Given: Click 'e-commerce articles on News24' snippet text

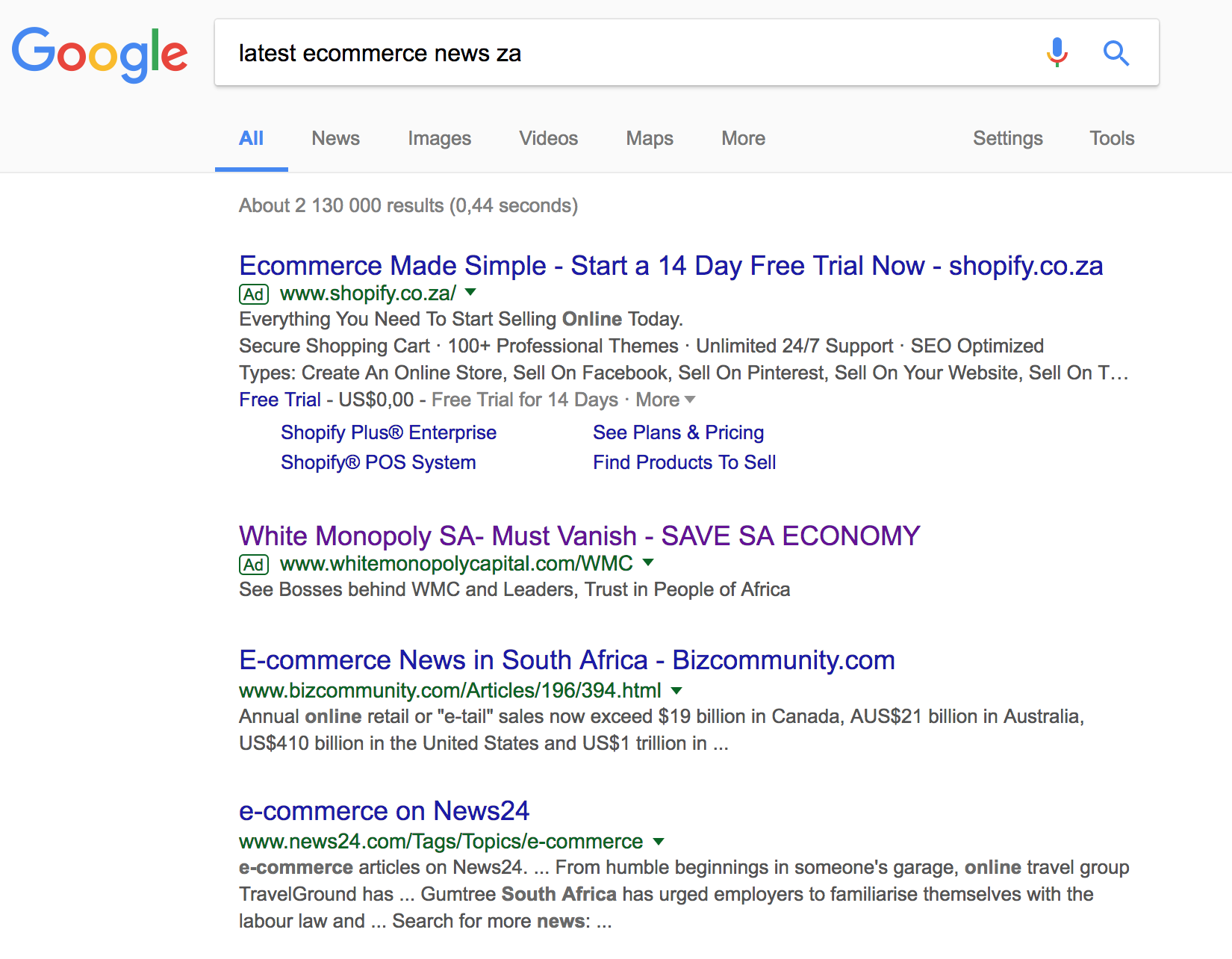Looking at the screenshot, I should point(684,894).
